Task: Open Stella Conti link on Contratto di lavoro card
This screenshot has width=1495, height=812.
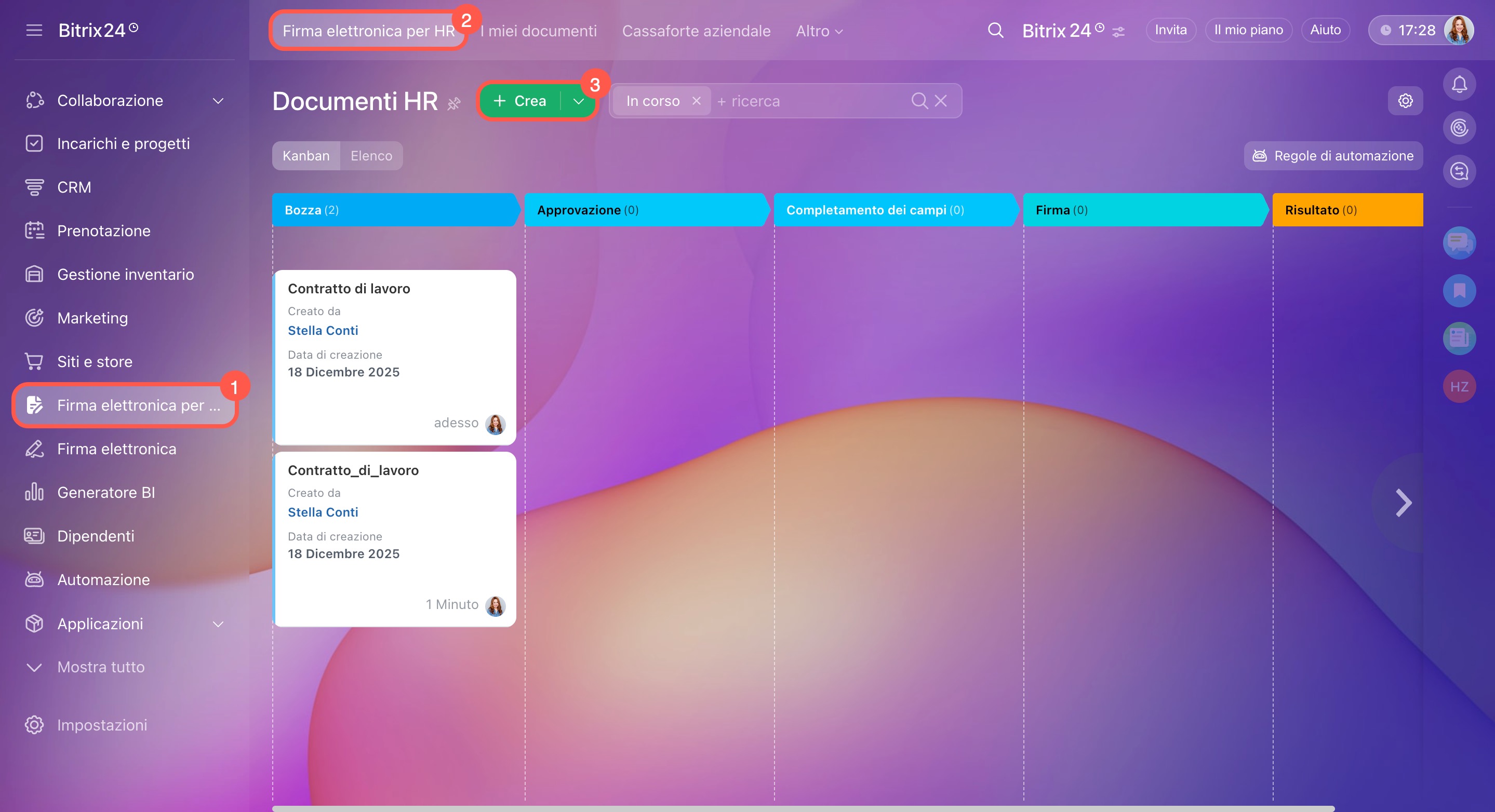Action: (323, 331)
